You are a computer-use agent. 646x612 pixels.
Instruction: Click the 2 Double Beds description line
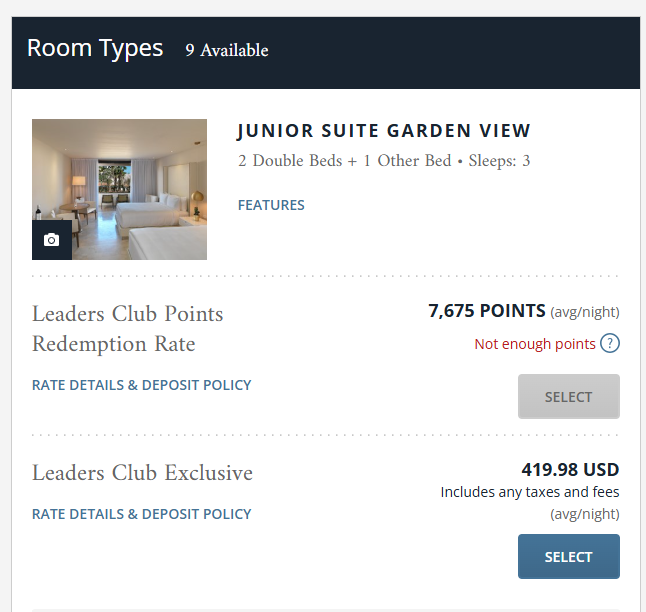(x=384, y=161)
